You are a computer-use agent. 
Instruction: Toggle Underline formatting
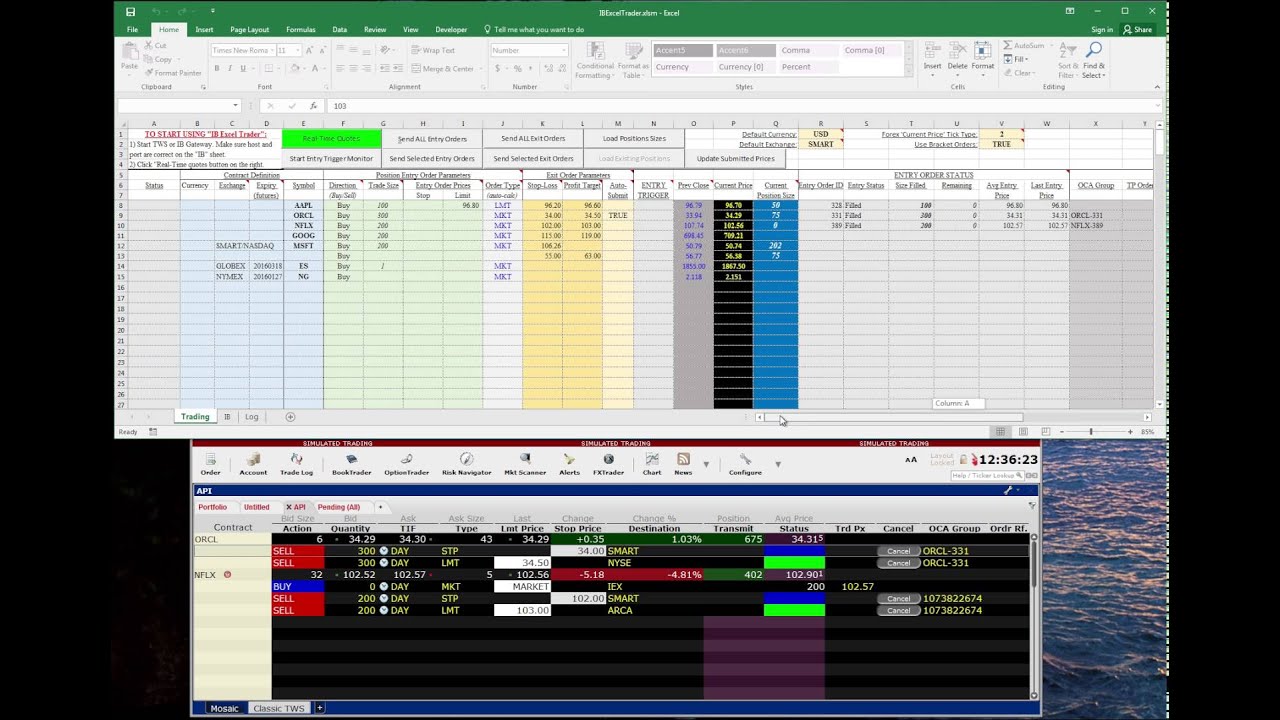click(243, 68)
